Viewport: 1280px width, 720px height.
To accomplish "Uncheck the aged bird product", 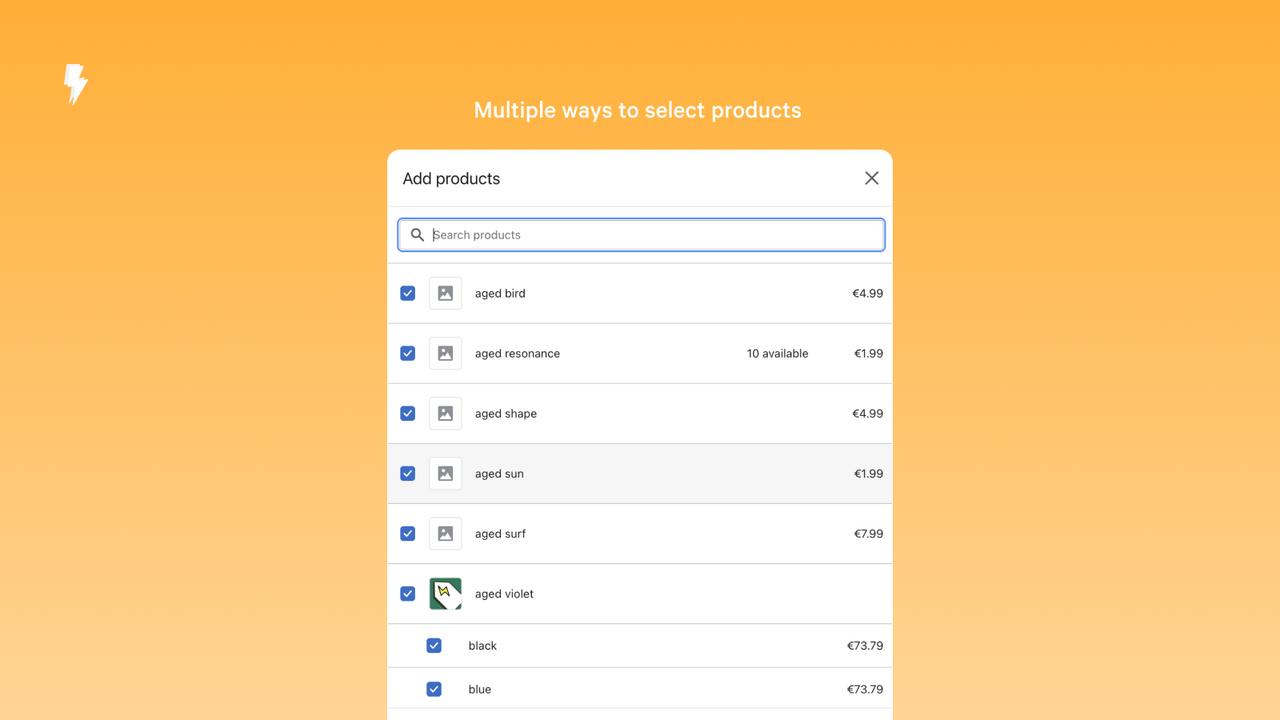I will (407, 293).
